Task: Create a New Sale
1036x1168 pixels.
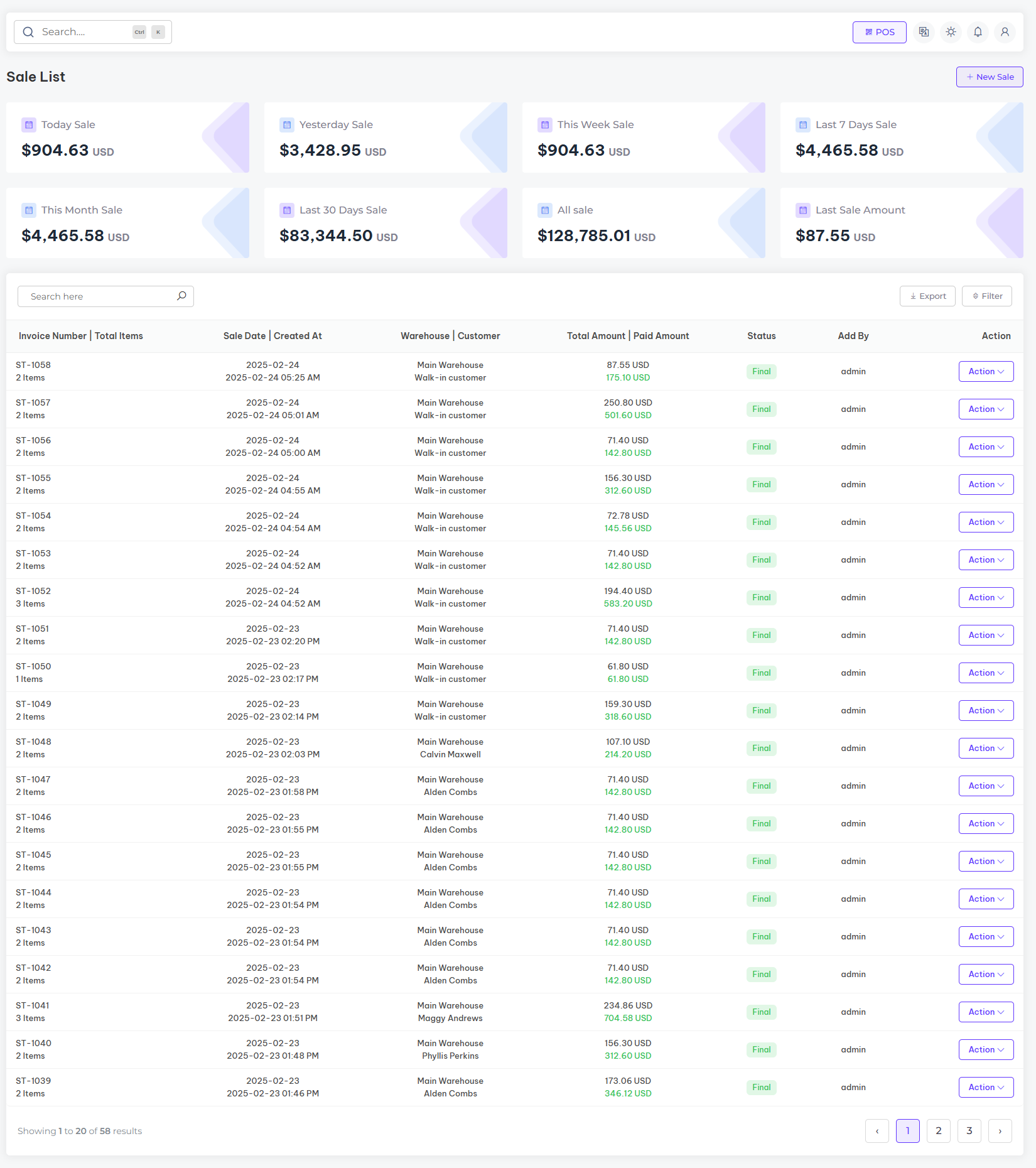Action: point(990,77)
